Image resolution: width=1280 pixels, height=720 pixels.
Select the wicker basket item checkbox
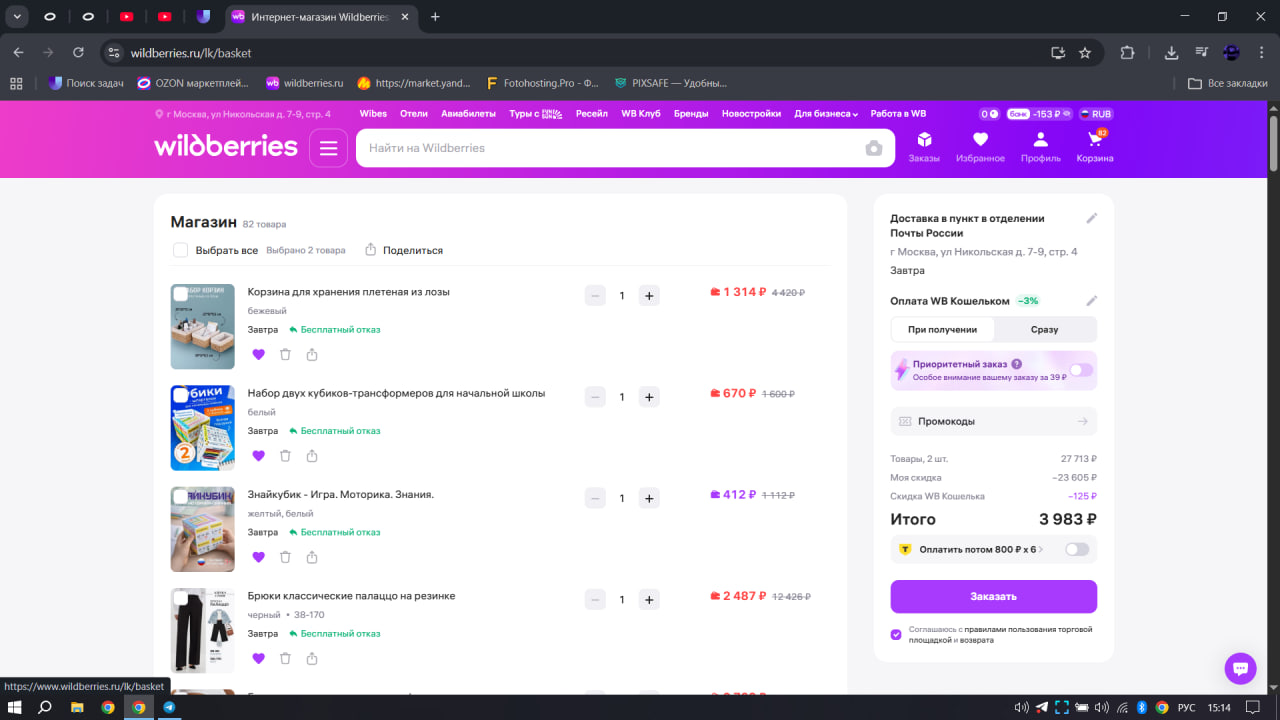click(181, 294)
